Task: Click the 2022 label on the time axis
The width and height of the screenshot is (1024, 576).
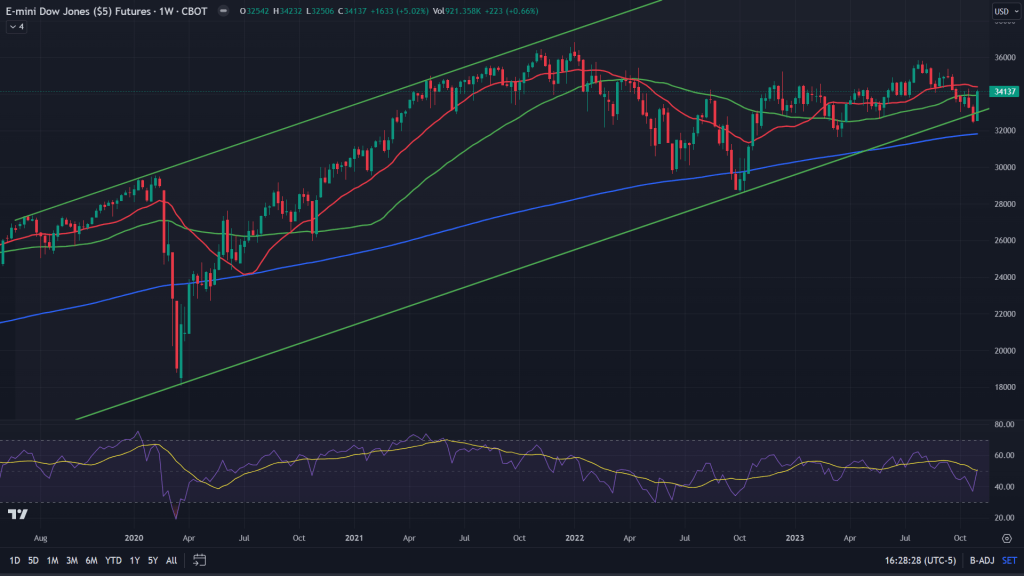Action: coord(574,537)
